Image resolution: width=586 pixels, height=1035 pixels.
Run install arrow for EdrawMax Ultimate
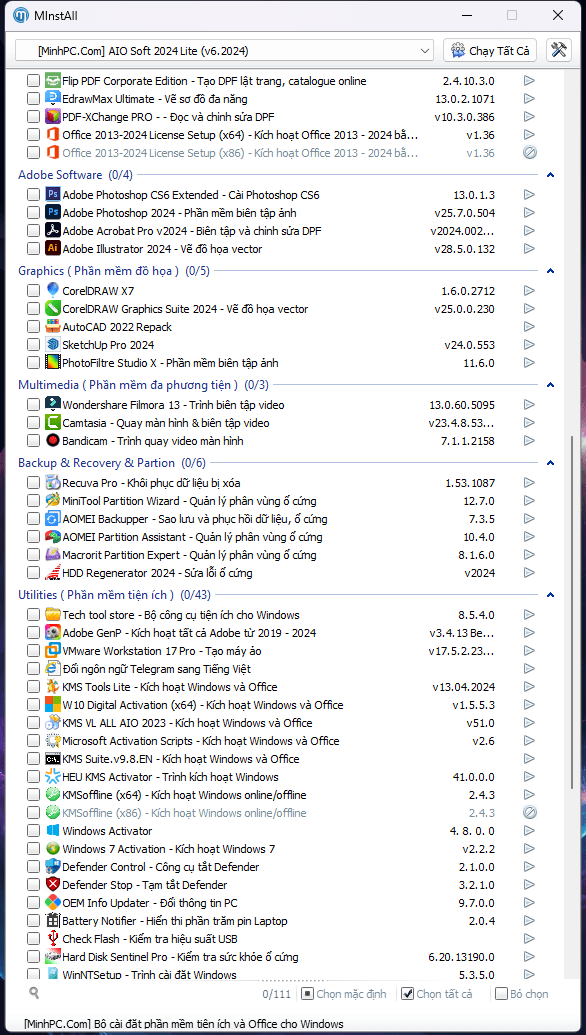529,99
